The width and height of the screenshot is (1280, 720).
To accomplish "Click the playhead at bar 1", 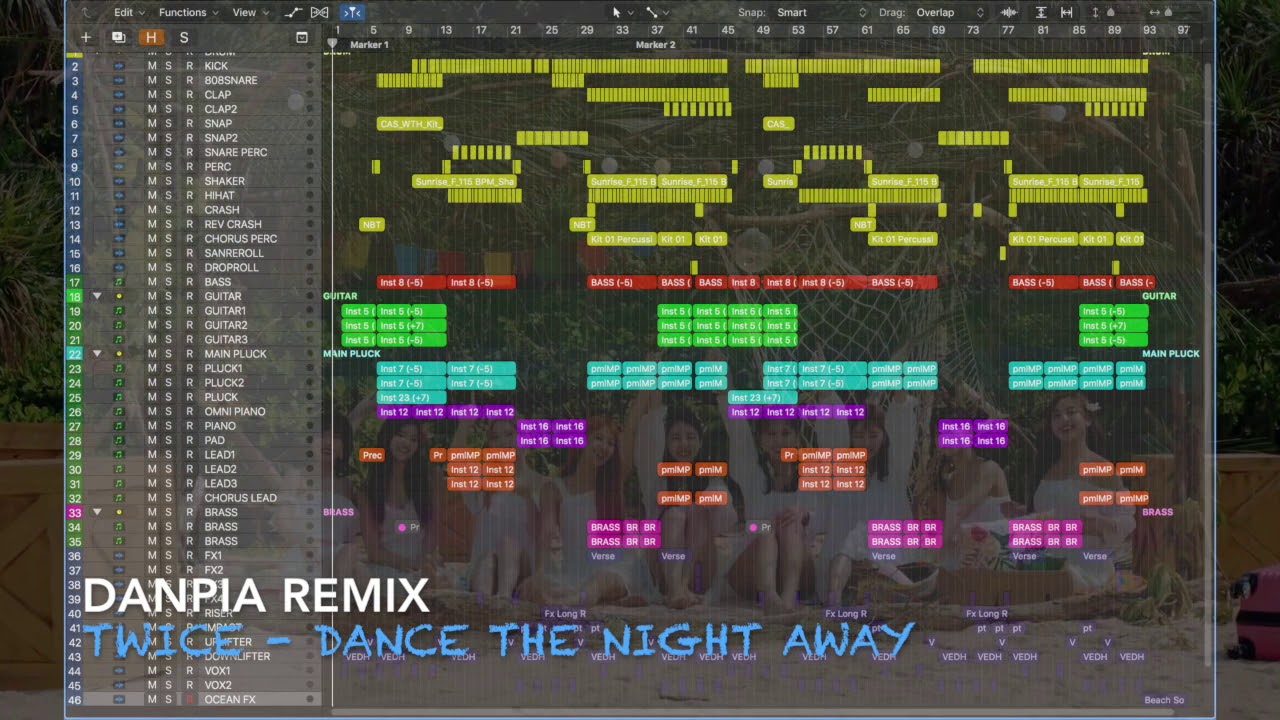I will tap(332, 43).
